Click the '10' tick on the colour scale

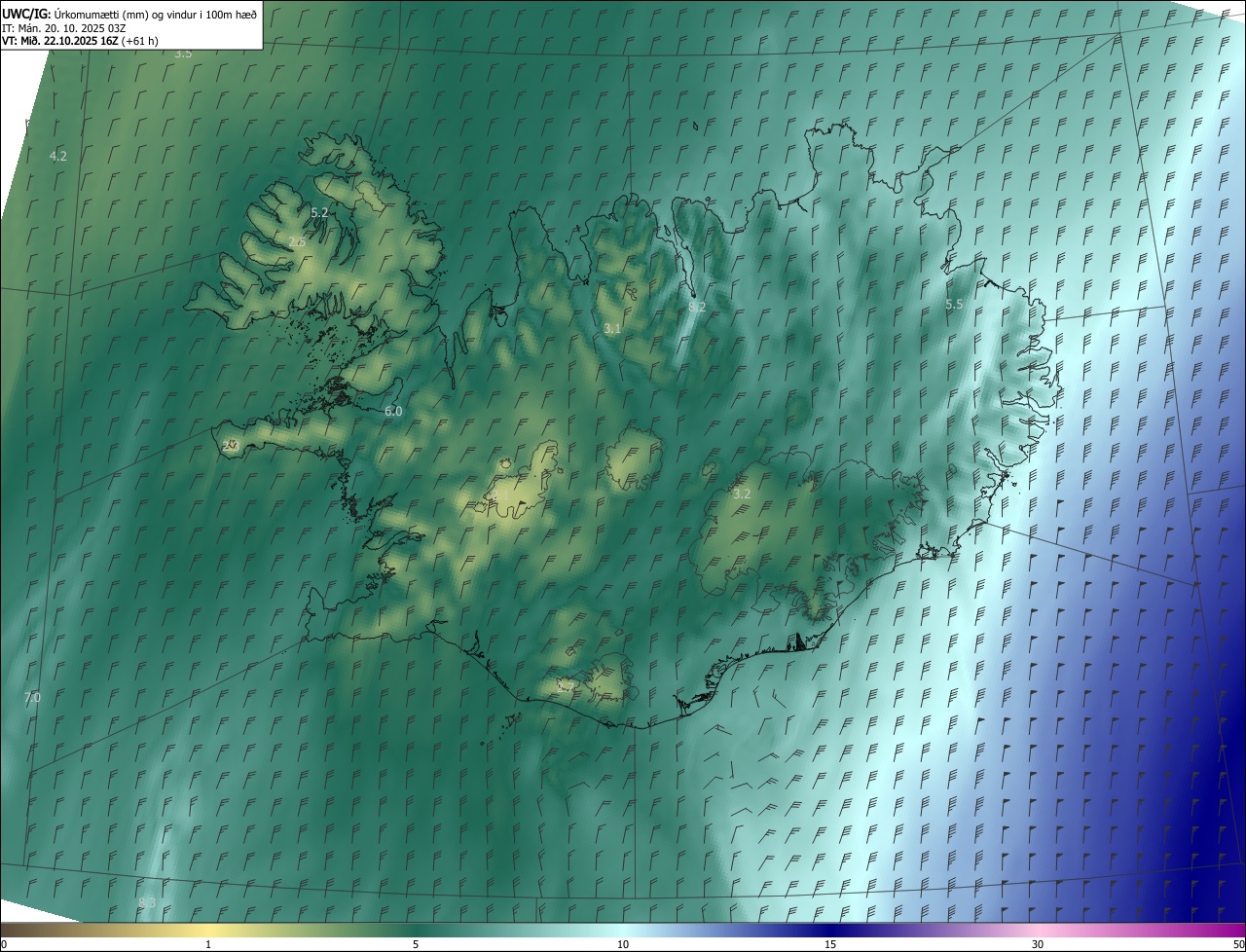623,944
